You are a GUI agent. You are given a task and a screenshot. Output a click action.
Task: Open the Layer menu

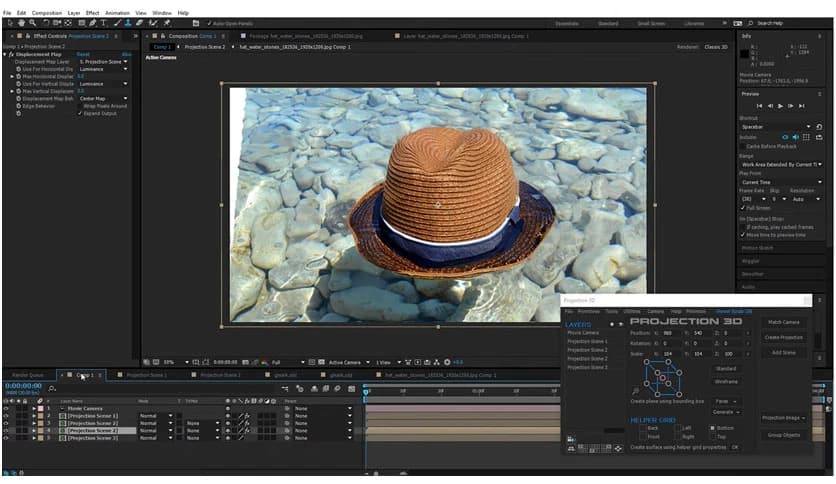(74, 13)
